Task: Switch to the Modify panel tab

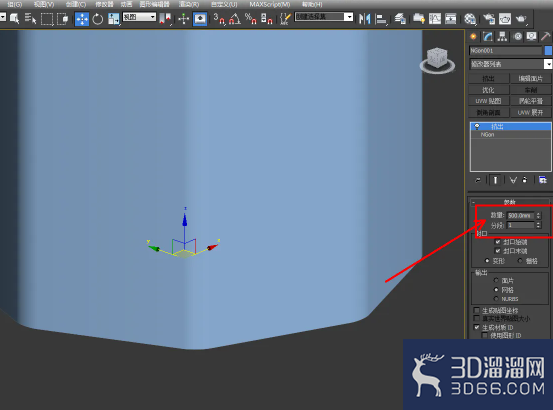Action: tap(488, 37)
